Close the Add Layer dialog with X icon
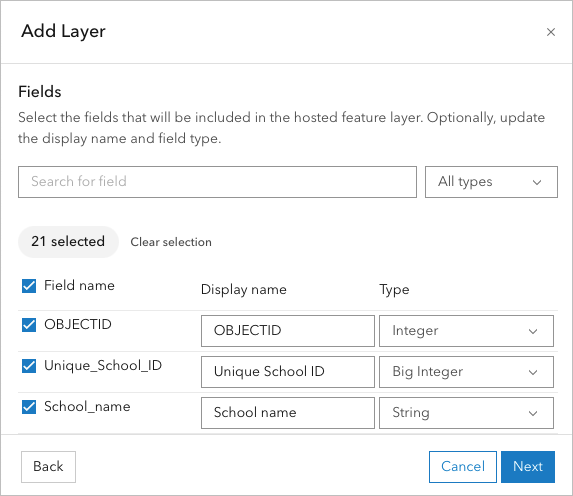The image size is (573, 496). click(551, 32)
